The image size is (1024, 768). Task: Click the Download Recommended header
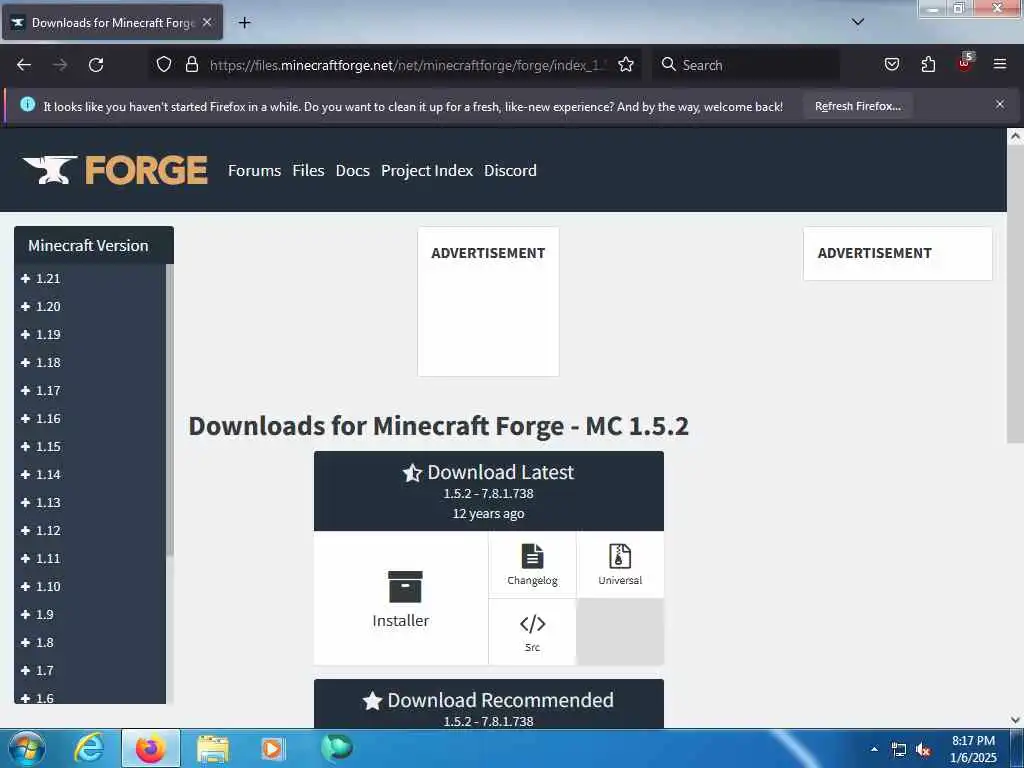[x=488, y=704]
